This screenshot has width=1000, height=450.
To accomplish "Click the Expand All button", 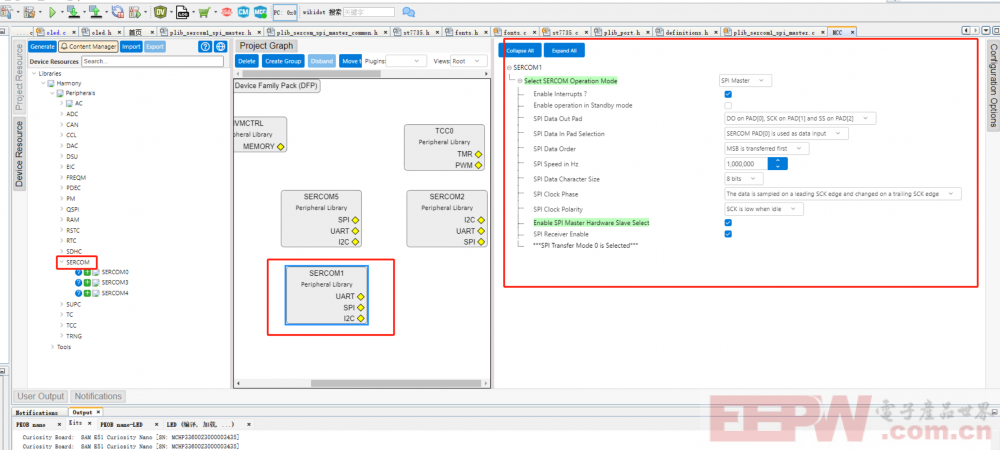I will point(564,50).
